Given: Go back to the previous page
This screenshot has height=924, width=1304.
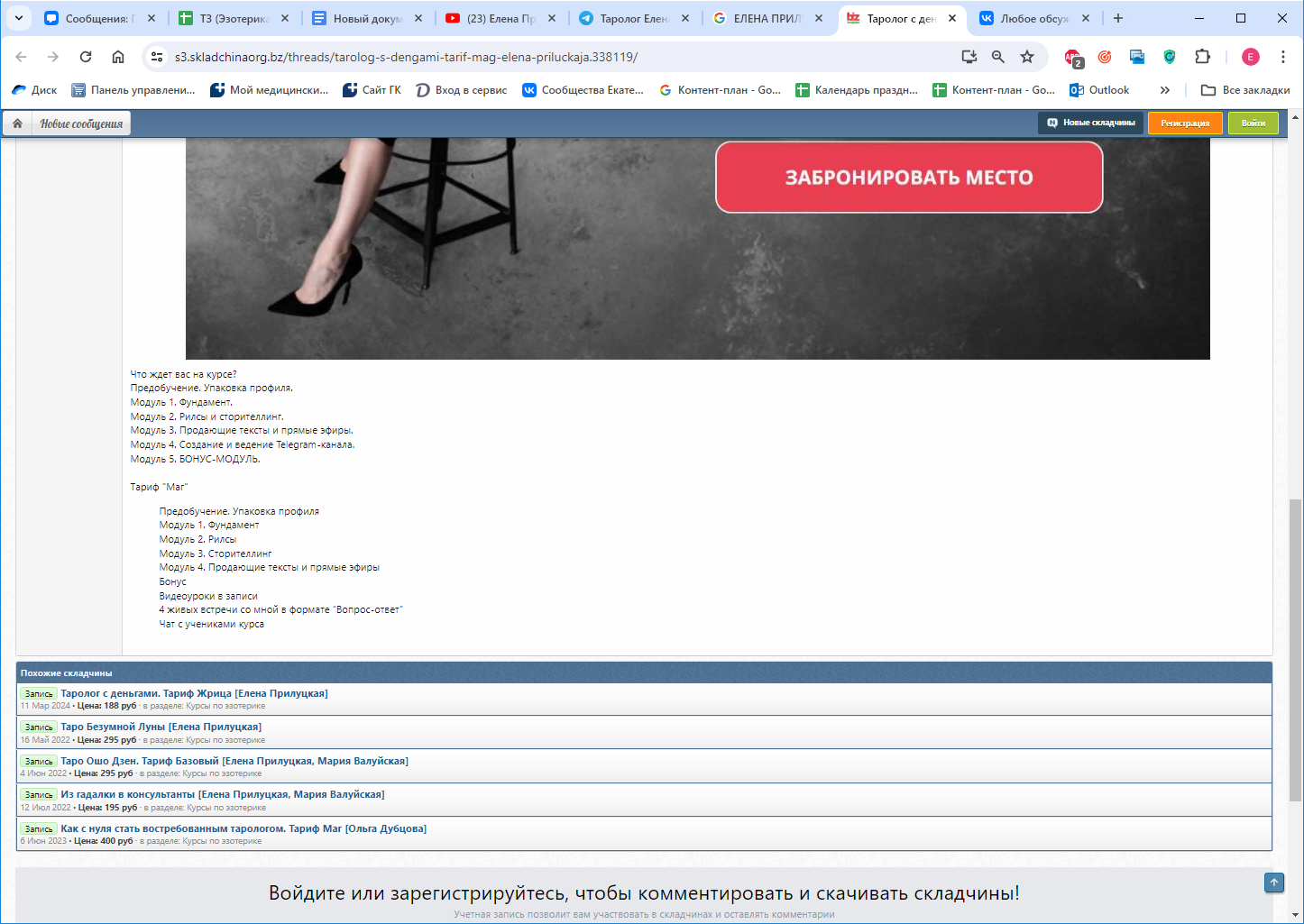Looking at the screenshot, I should click(x=21, y=57).
